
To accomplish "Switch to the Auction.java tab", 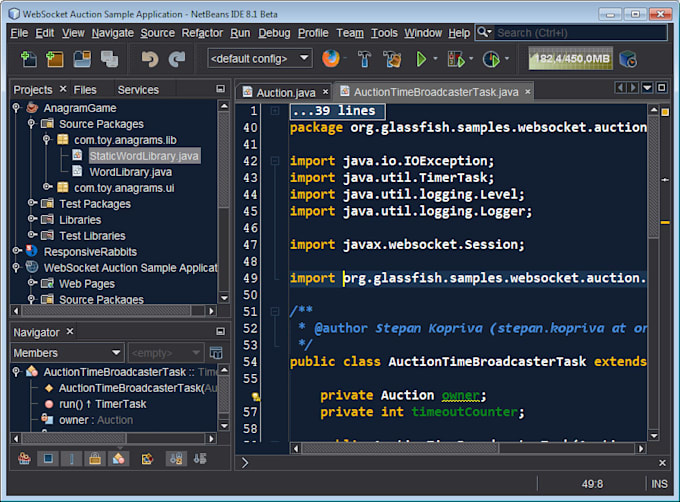I will [285, 92].
